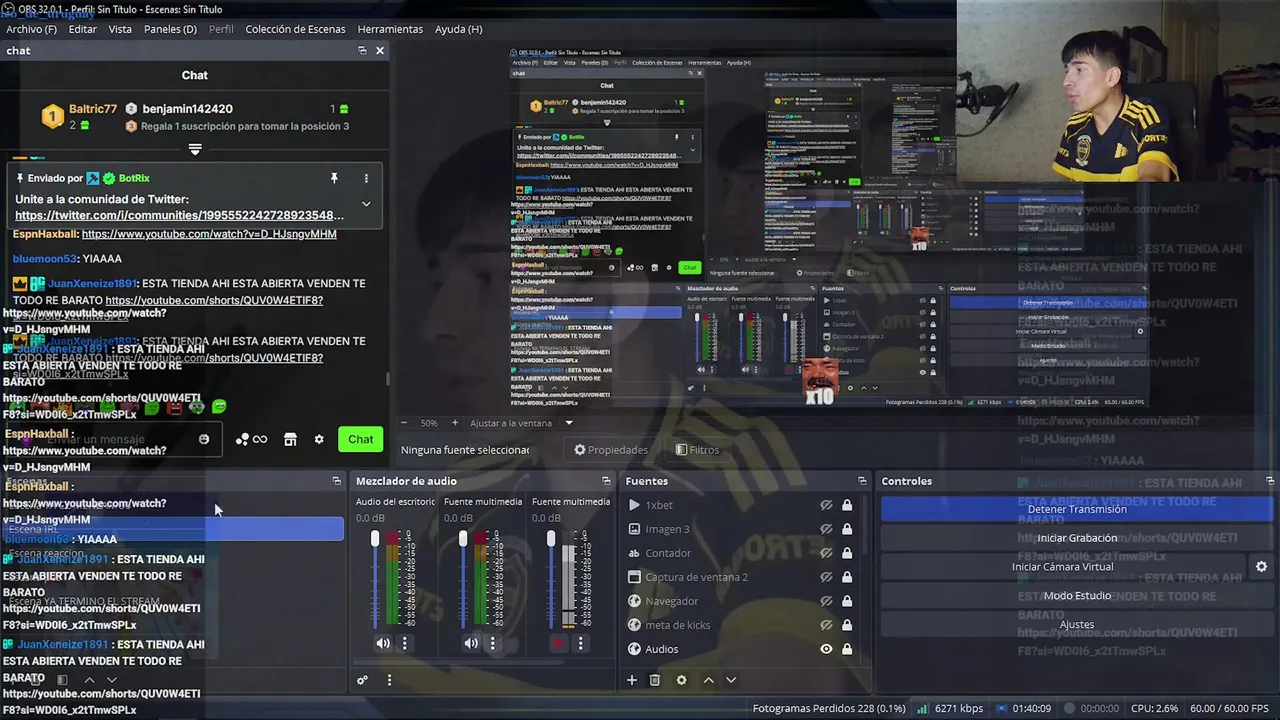This screenshot has width=1280, height=720.
Task: Open the Twitter communities link
Action: pos(179,215)
